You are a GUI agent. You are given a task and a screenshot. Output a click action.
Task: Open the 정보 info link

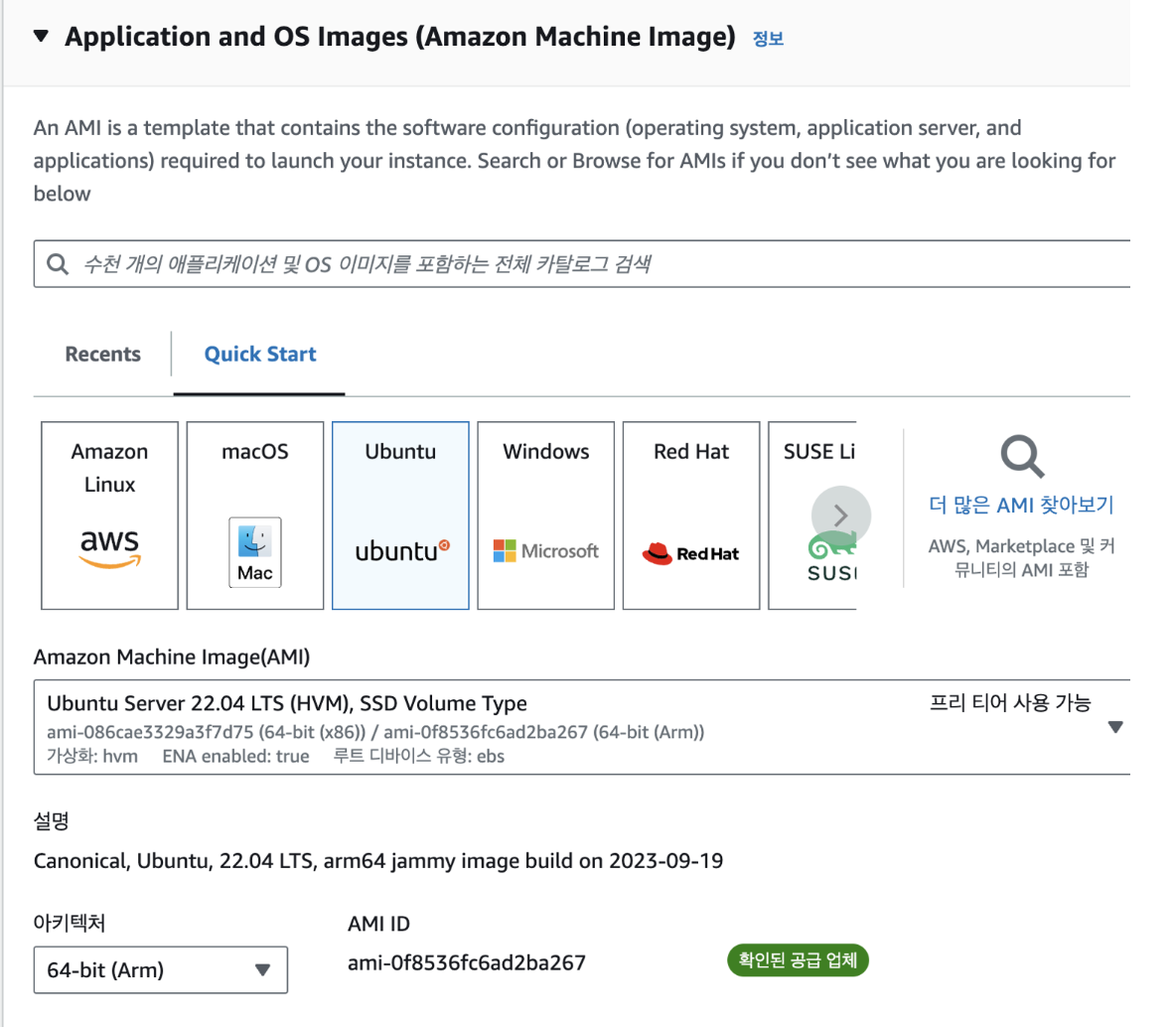768,39
